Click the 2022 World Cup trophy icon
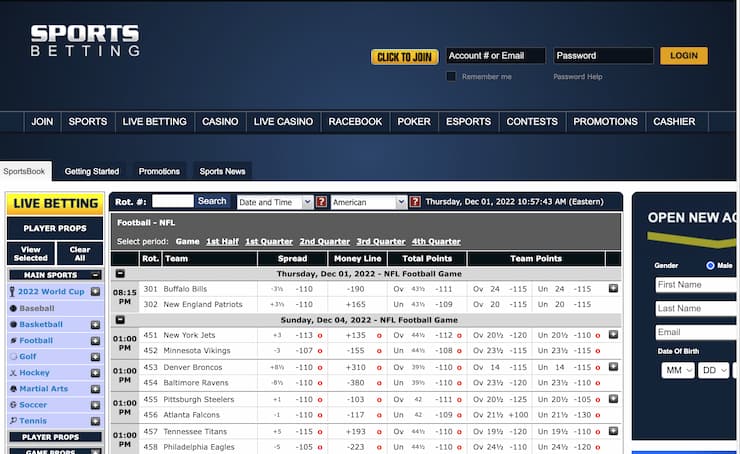Image resolution: width=740 pixels, height=454 pixels. [x=12, y=292]
